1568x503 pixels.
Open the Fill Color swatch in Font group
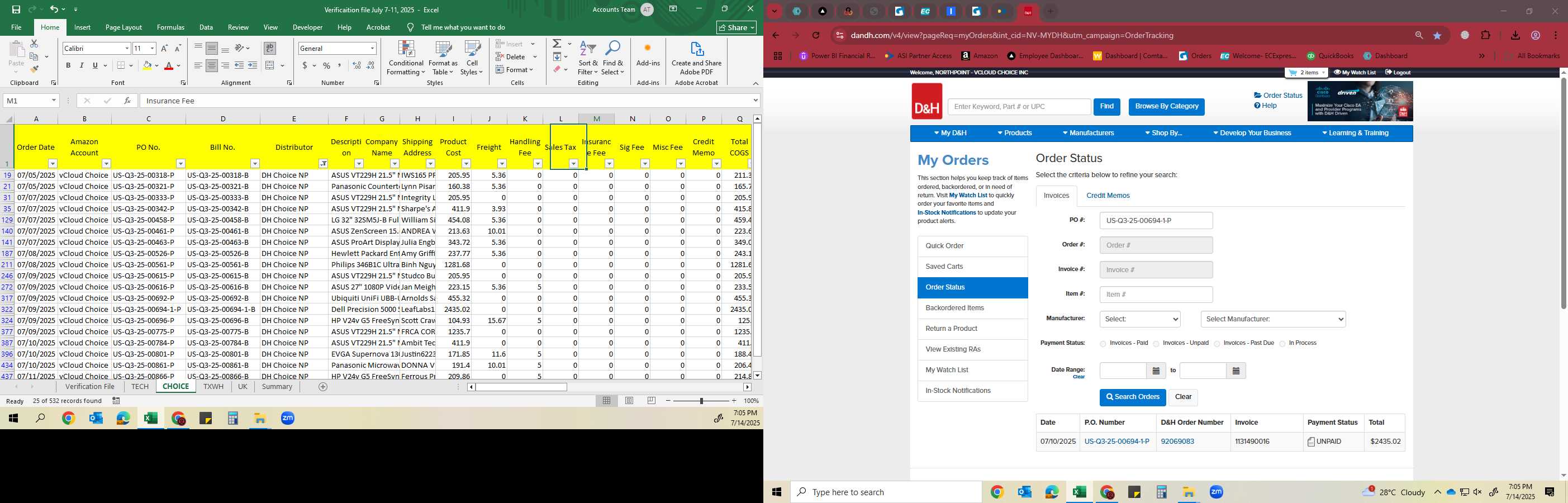[x=147, y=65]
